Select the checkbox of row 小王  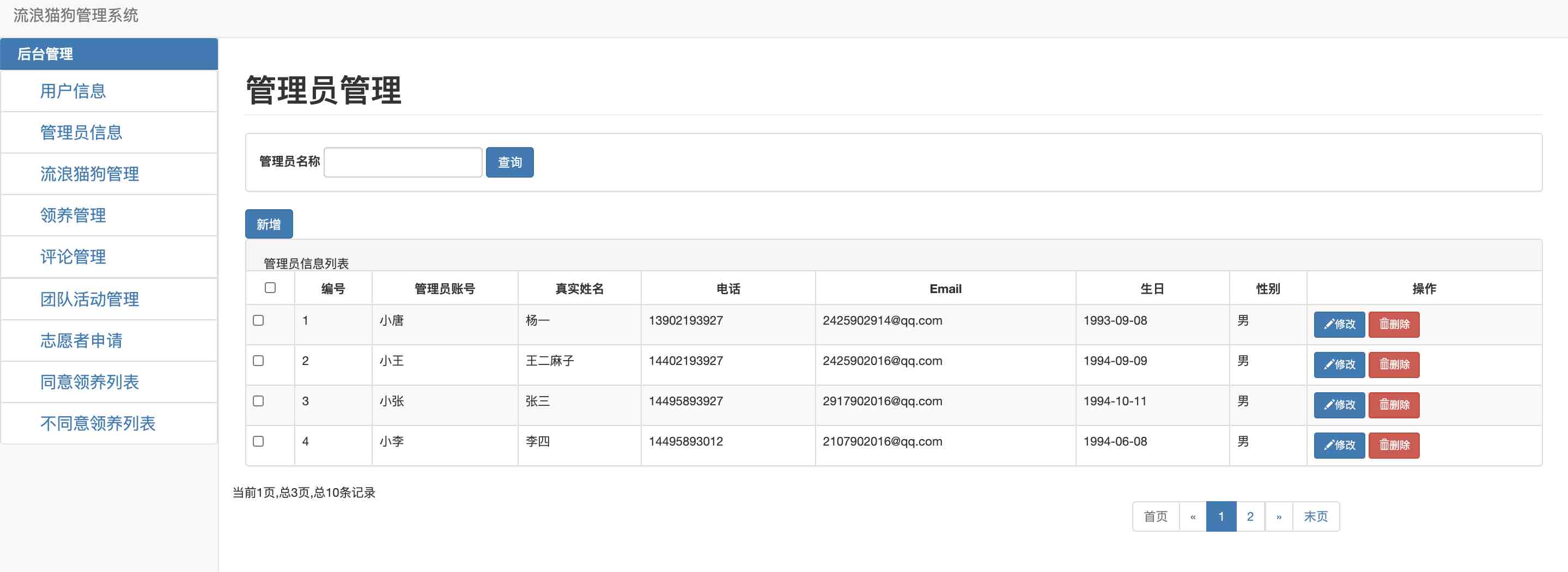pos(258,360)
